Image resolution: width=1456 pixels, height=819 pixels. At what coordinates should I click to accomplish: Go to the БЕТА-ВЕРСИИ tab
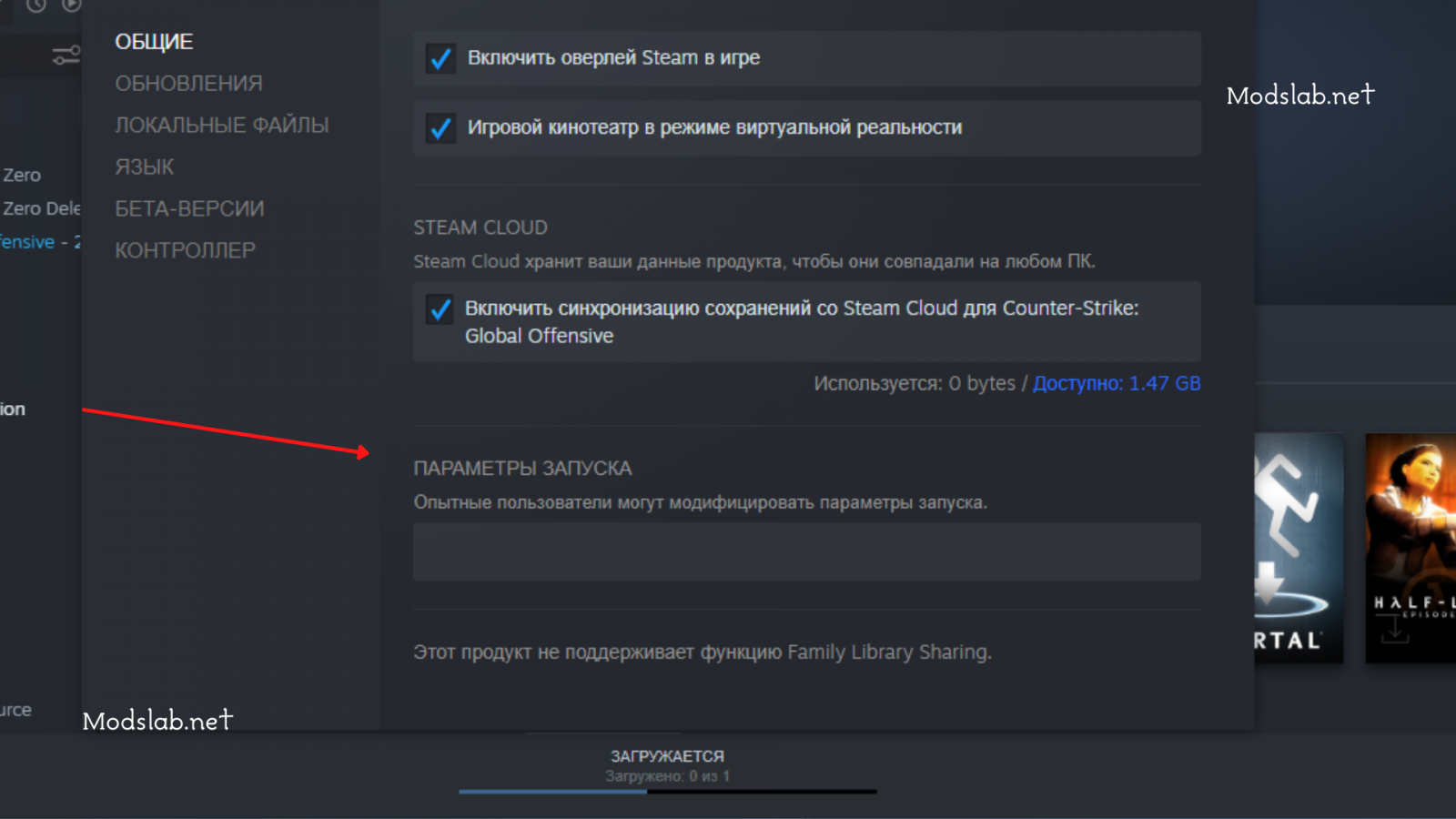[x=189, y=209]
